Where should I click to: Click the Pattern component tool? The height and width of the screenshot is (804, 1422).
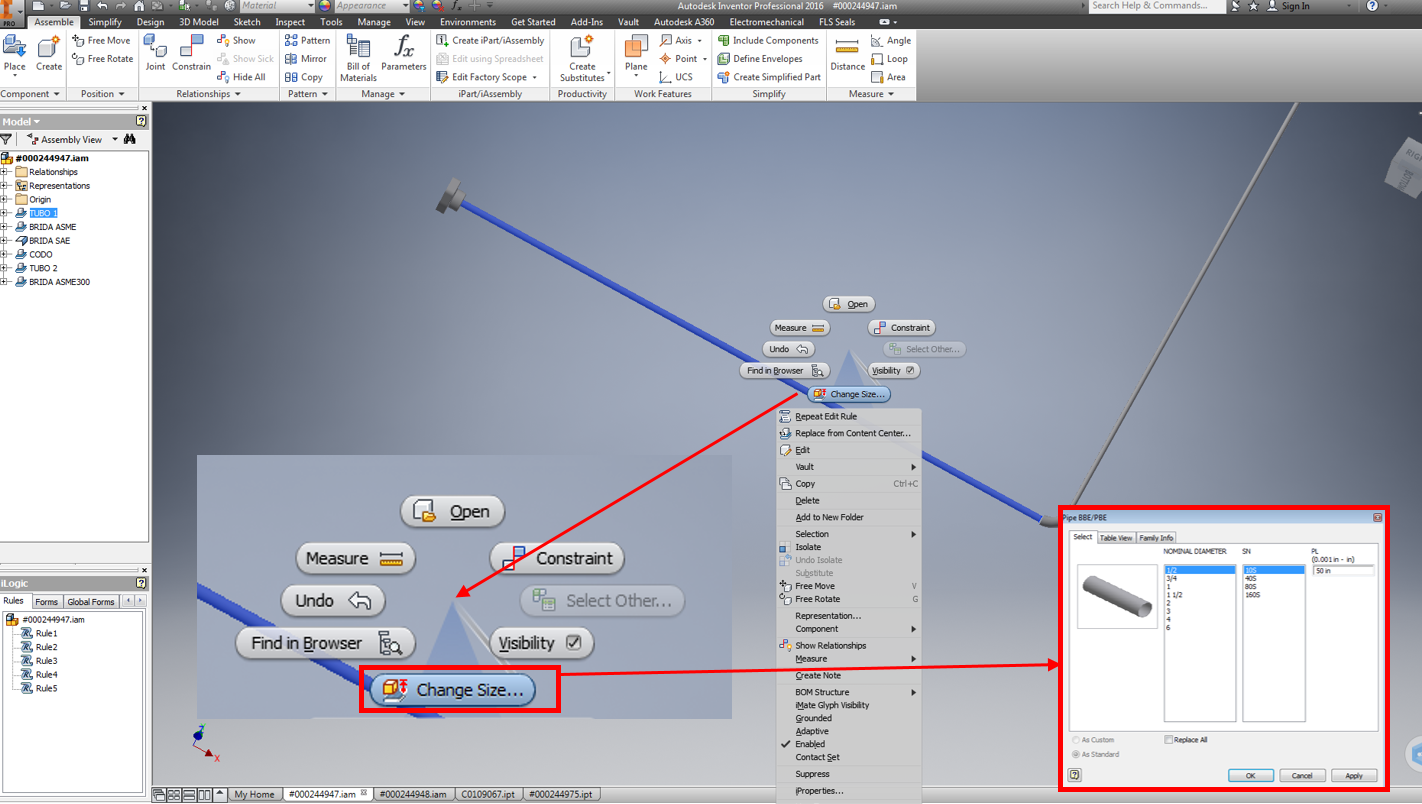[x=307, y=41]
